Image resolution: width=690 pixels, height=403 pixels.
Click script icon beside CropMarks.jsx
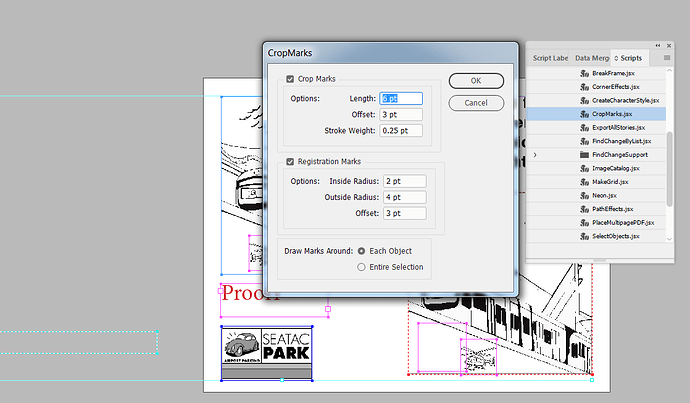584,114
